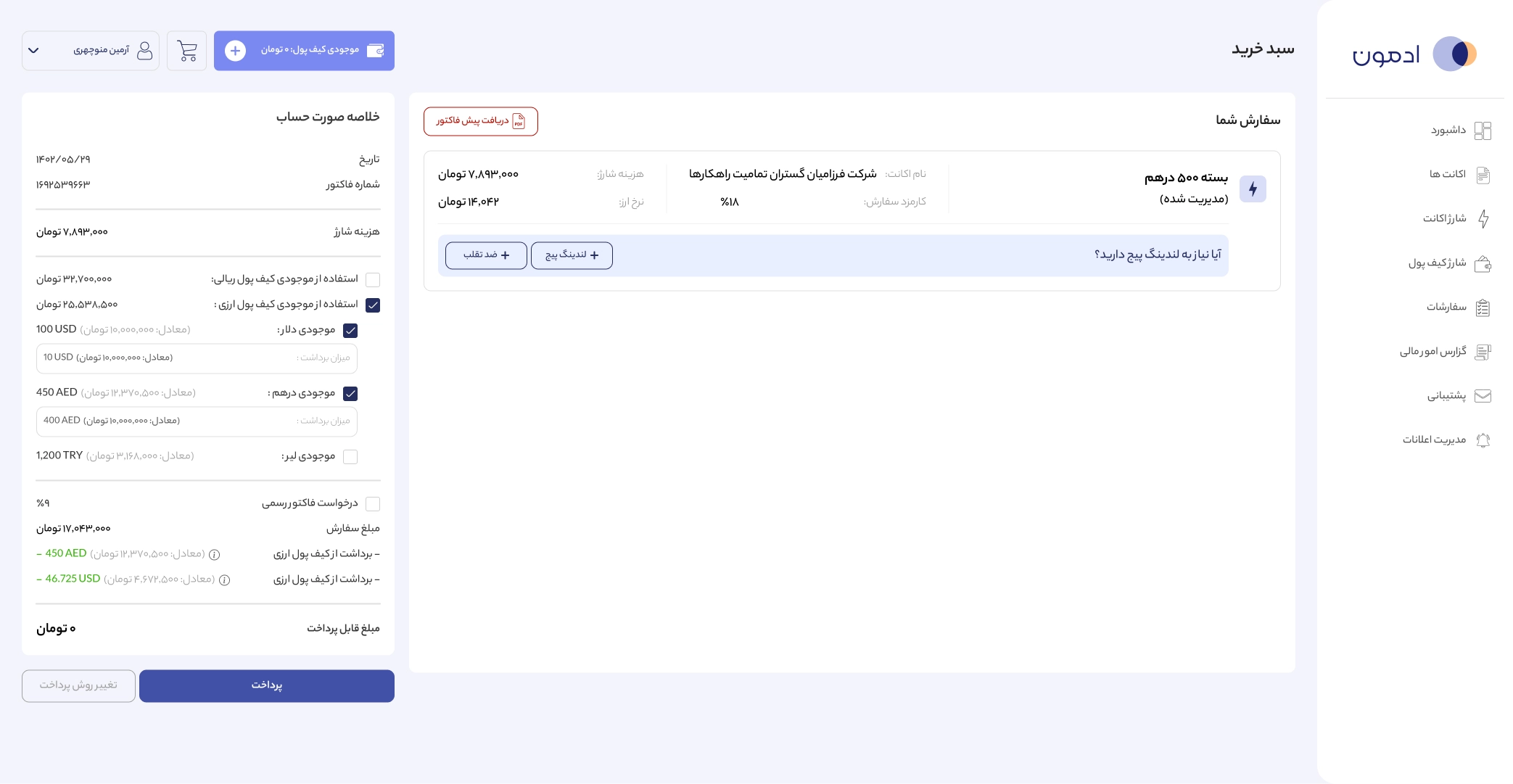Click the bell icon for مدیریت اعلانات

1483,440
